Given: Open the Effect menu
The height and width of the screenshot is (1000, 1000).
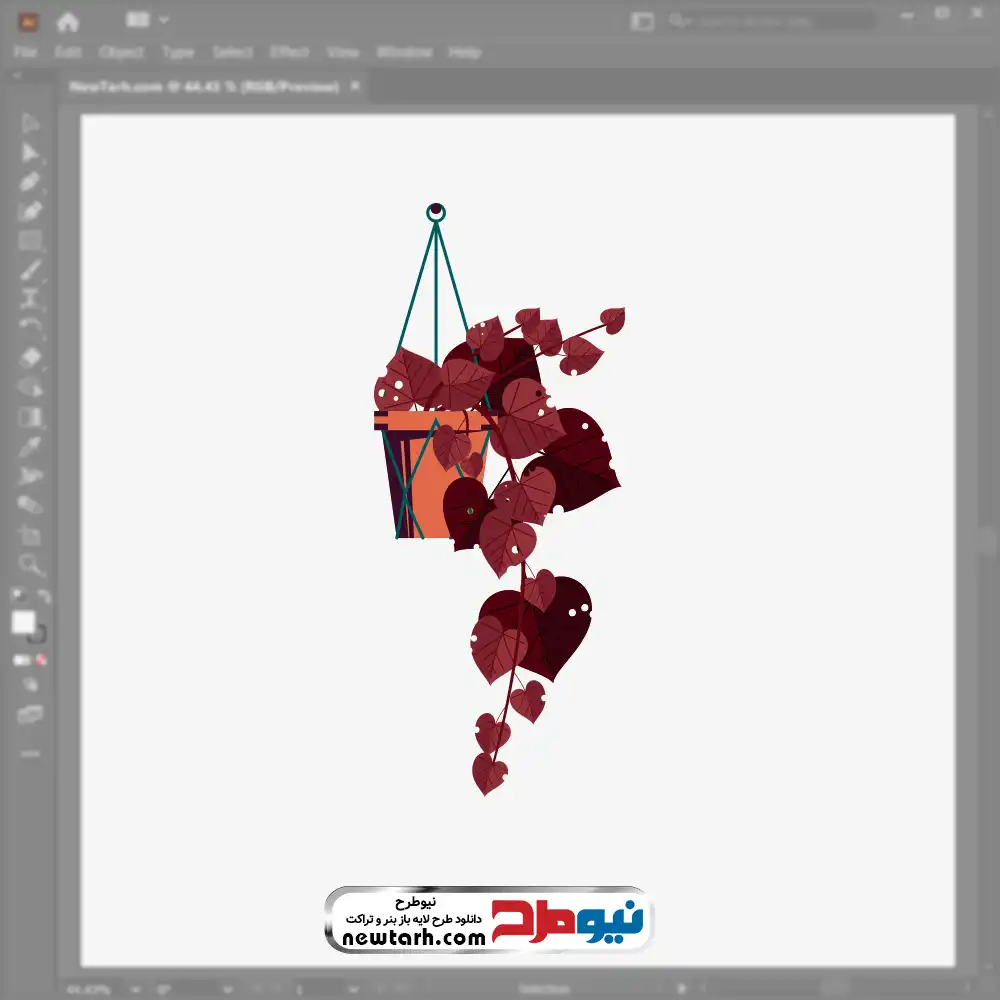Looking at the screenshot, I should [289, 52].
